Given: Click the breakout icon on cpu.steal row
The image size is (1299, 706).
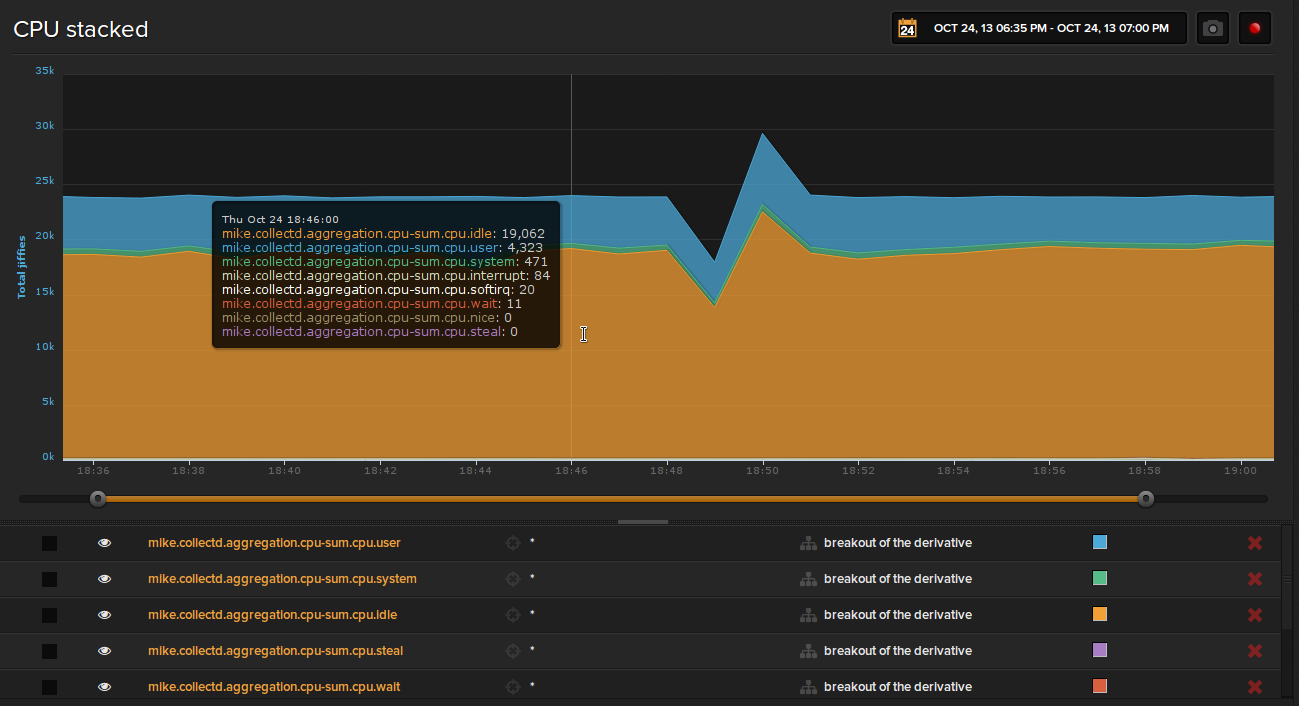Looking at the screenshot, I should (x=808, y=650).
